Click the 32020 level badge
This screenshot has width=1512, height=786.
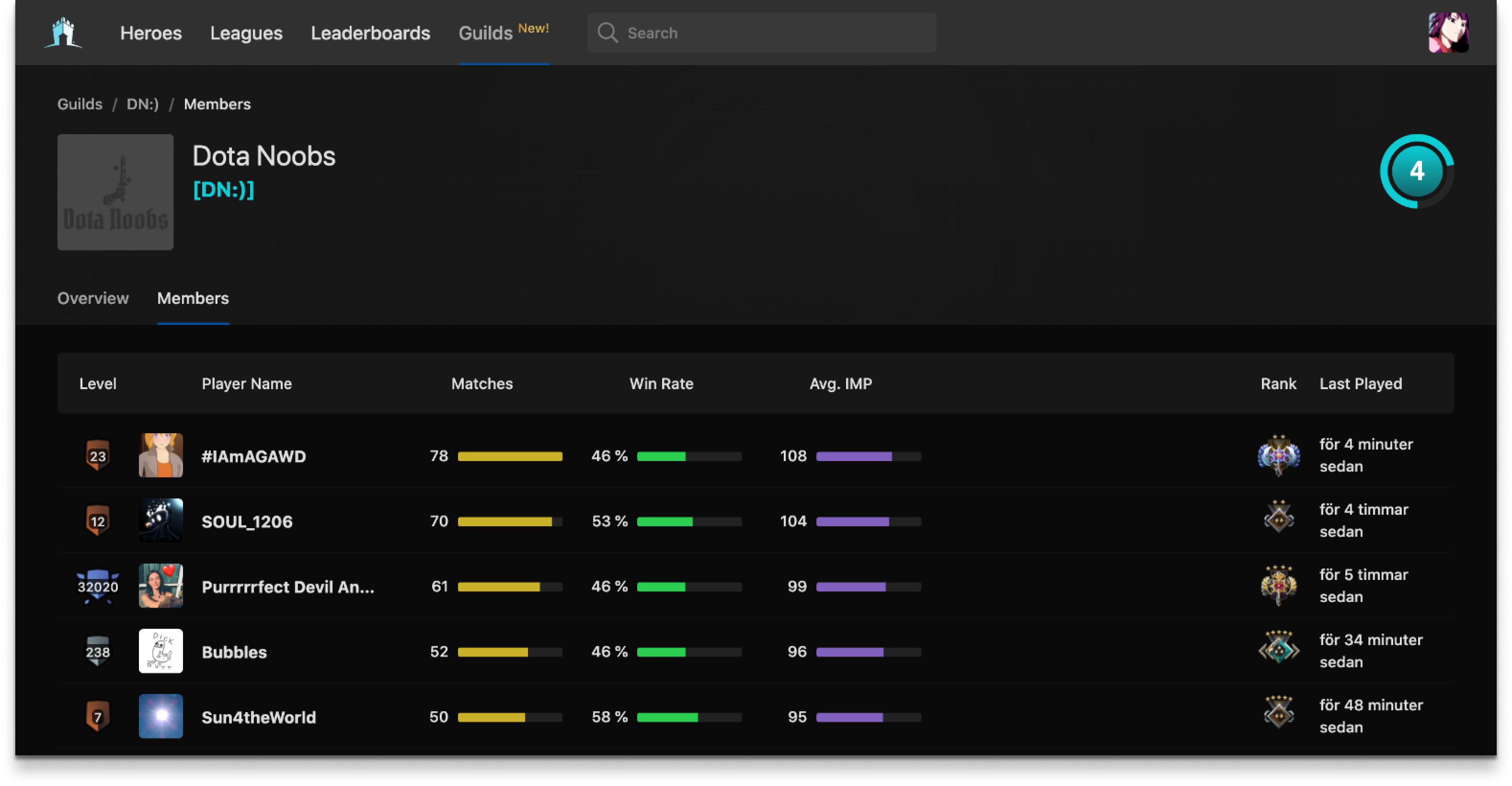[x=97, y=587]
